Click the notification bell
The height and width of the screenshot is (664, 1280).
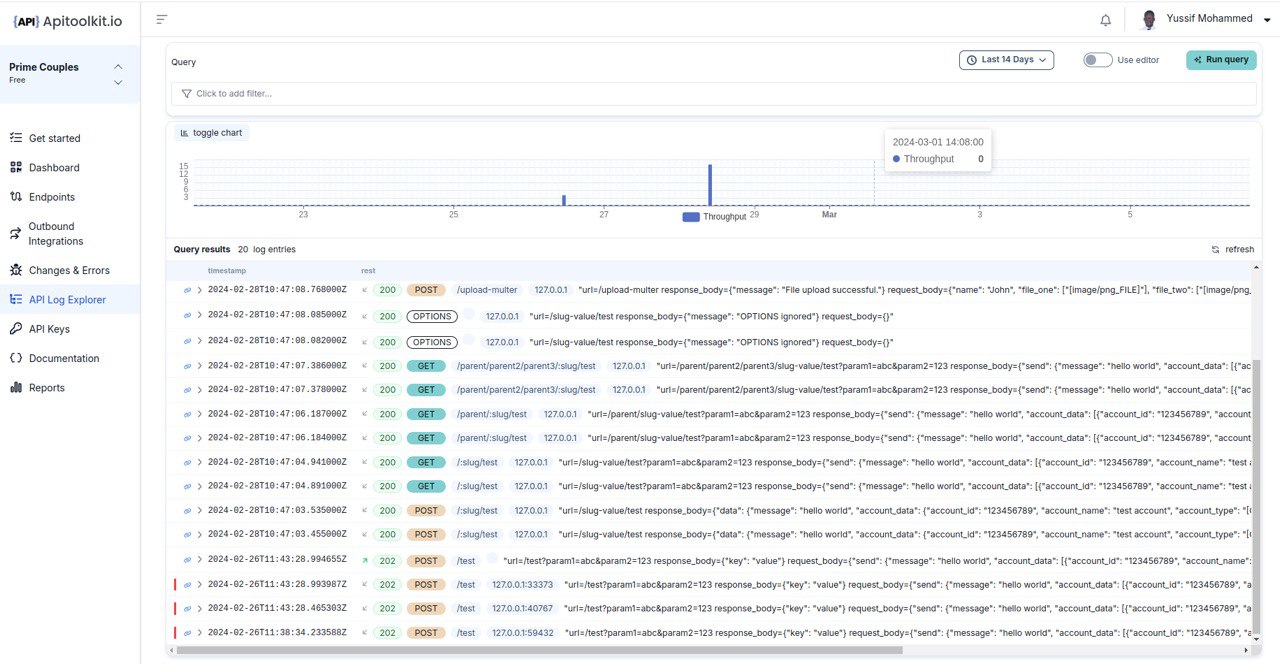(1106, 18)
